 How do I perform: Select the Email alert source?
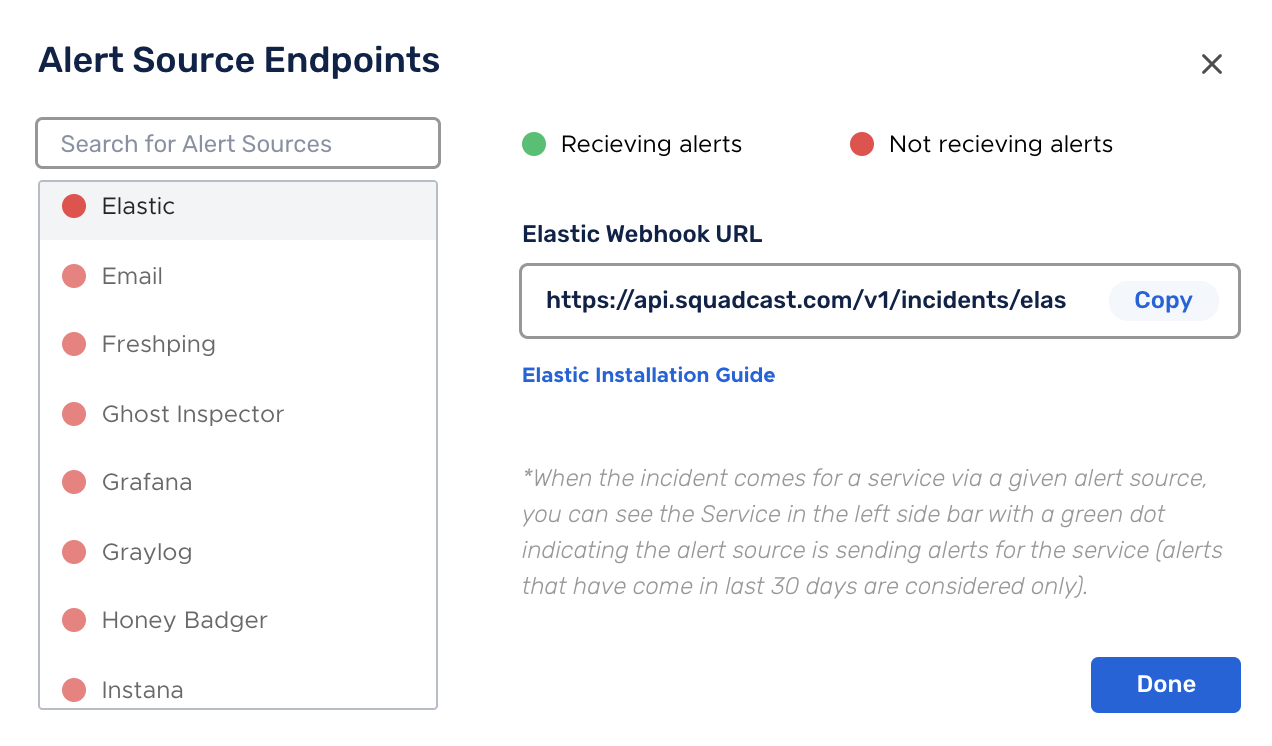pos(238,276)
